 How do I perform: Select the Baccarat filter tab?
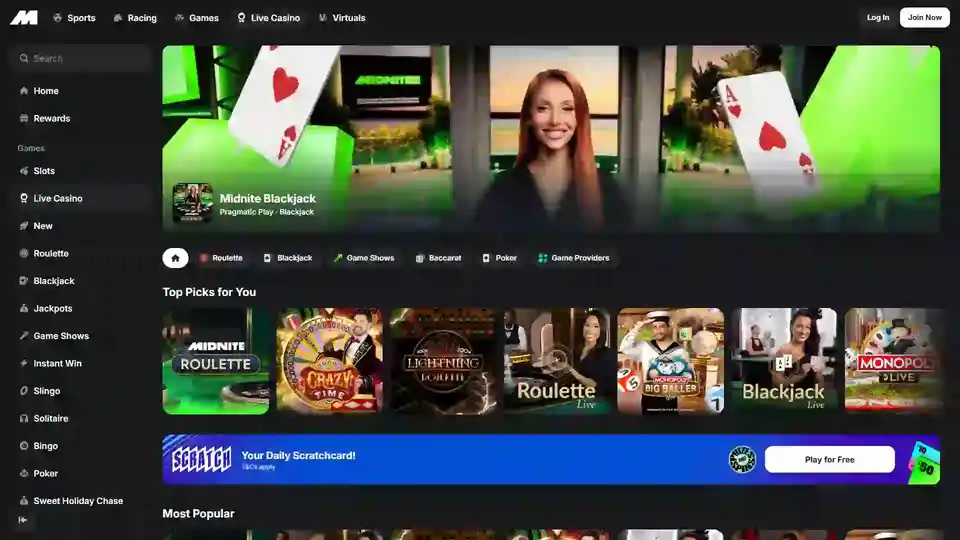438,258
